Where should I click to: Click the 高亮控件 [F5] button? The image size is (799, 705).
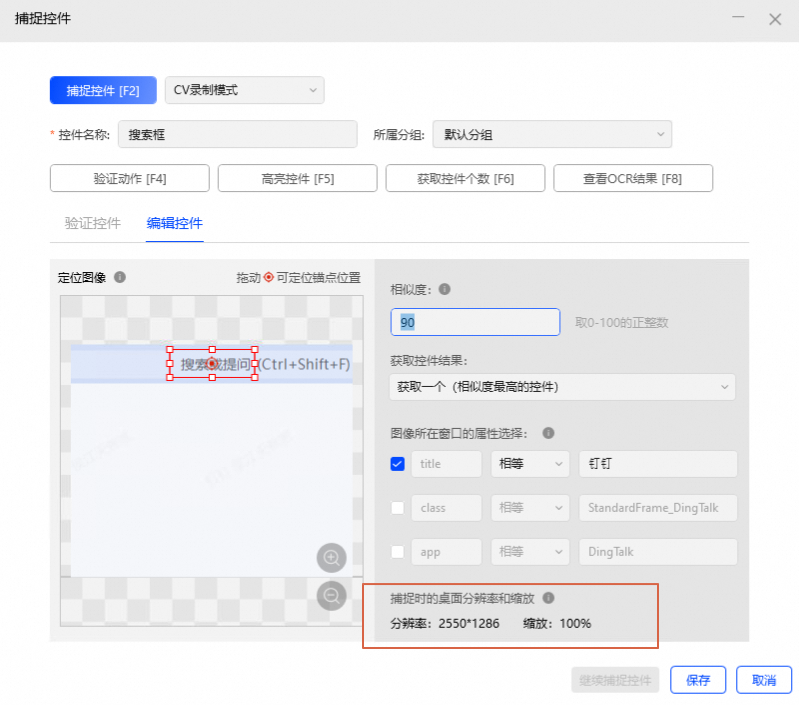pyautogui.click(x=298, y=178)
